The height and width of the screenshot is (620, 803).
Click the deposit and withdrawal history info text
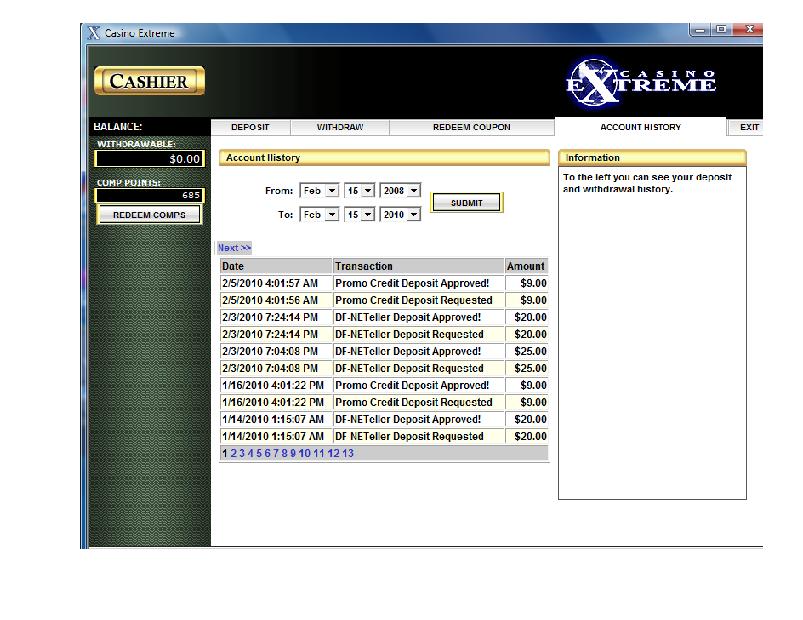pyautogui.click(x=647, y=183)
